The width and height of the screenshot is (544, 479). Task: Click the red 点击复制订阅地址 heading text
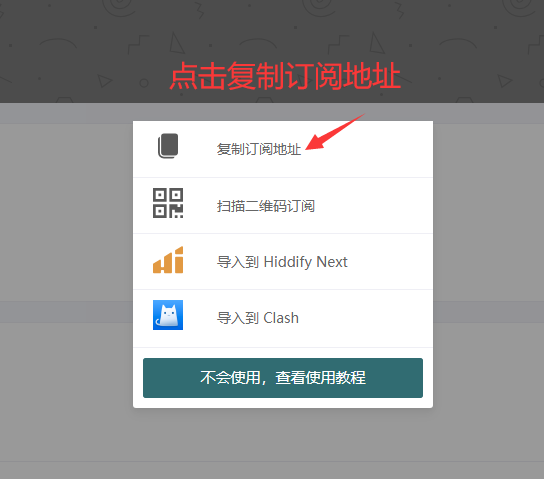coord(285,76)
